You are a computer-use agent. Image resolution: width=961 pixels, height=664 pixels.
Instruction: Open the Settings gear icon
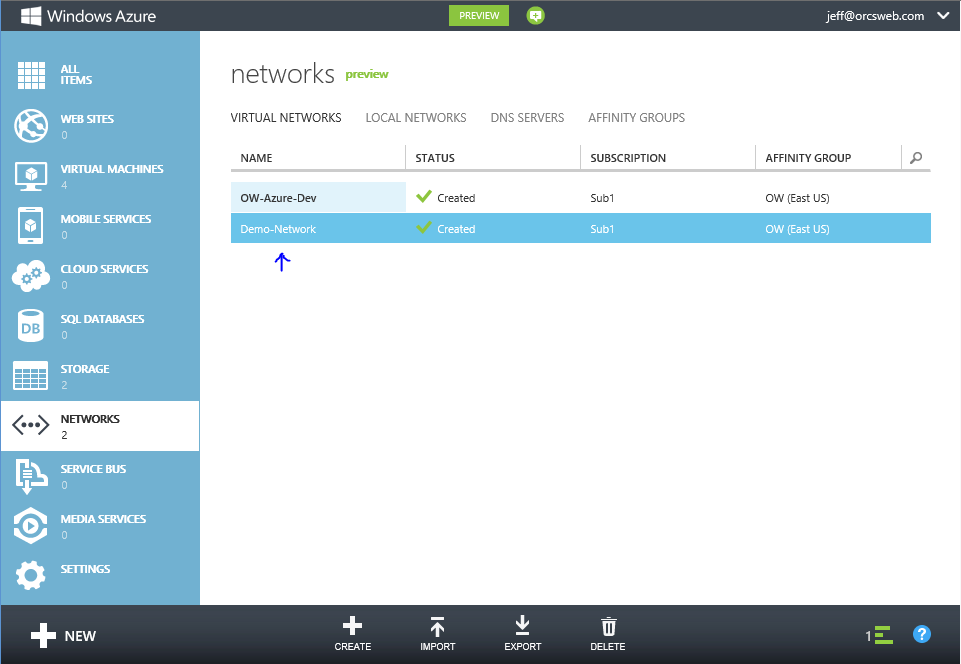(31, 575)
